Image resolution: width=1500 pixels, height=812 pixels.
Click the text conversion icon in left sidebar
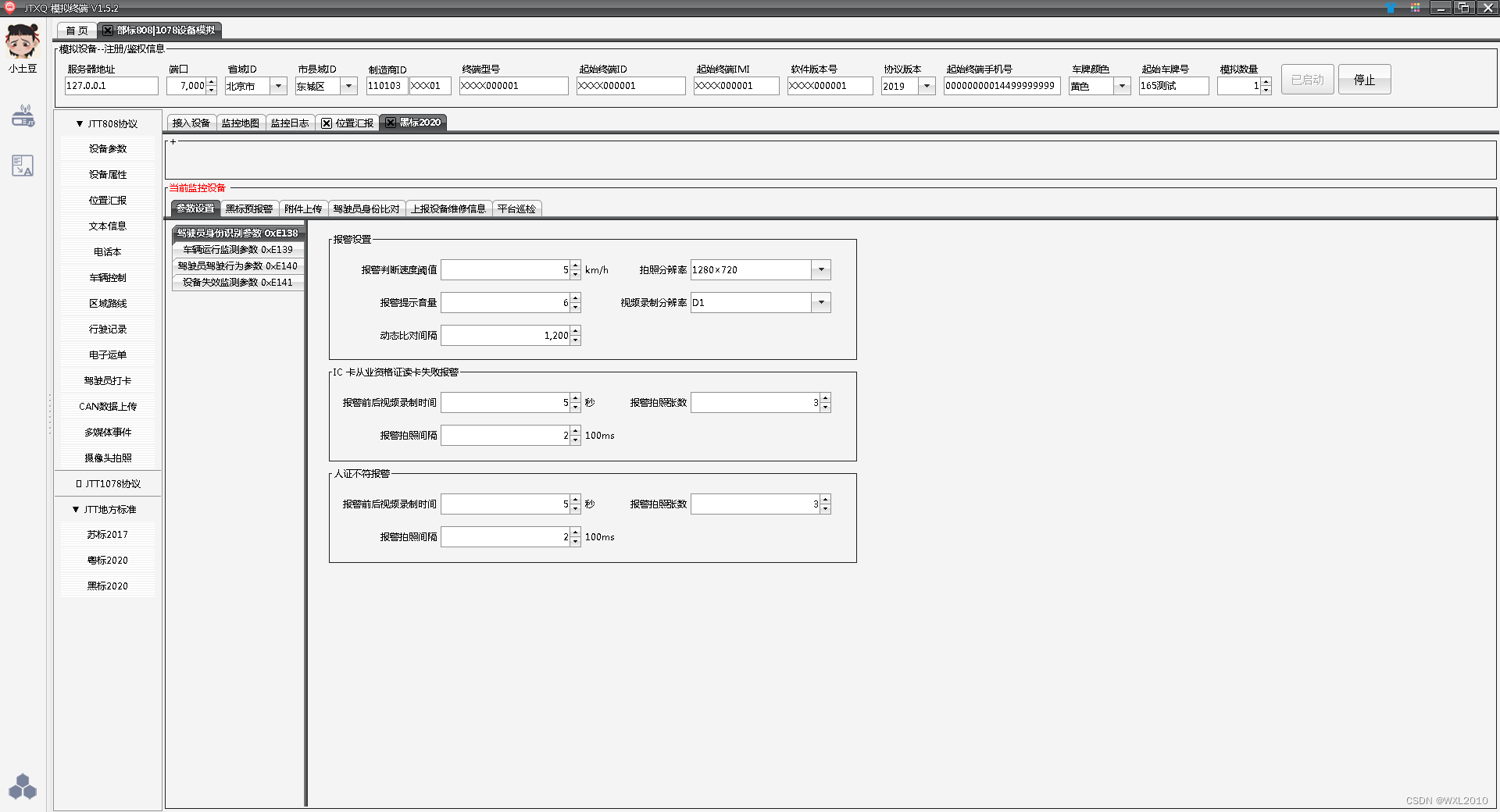[x=23, y=165]
